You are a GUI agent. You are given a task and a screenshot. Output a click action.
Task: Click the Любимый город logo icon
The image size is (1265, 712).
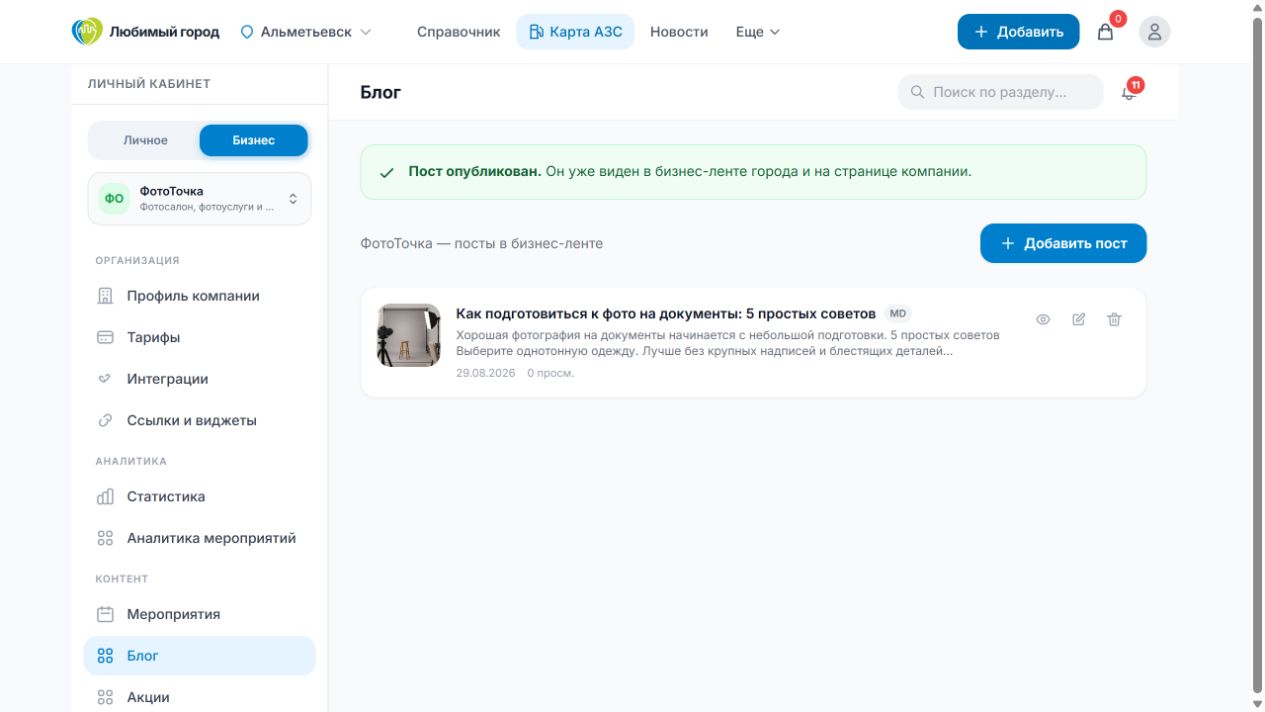pyautogui.click(x=87, y=31)
